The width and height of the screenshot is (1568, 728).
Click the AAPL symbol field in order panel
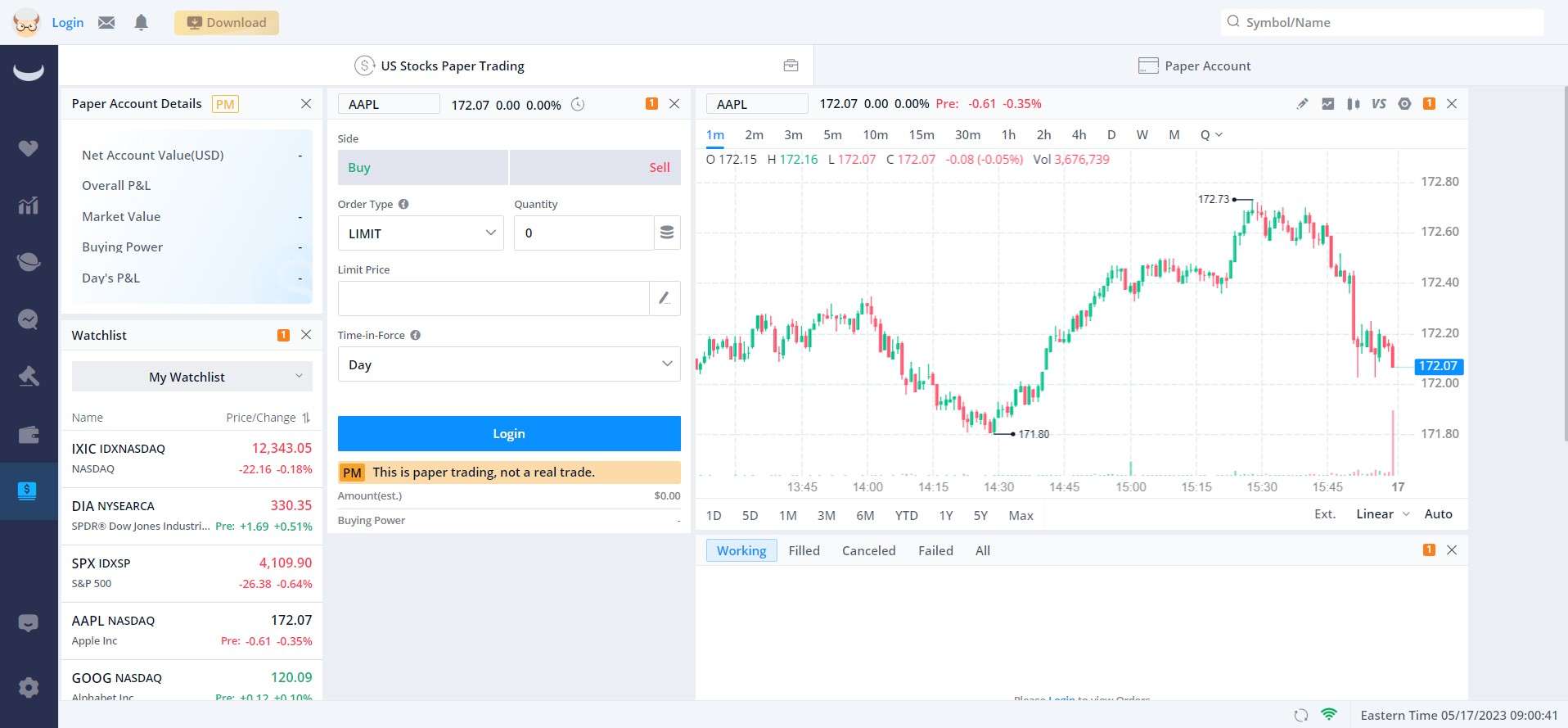point(389,104)
